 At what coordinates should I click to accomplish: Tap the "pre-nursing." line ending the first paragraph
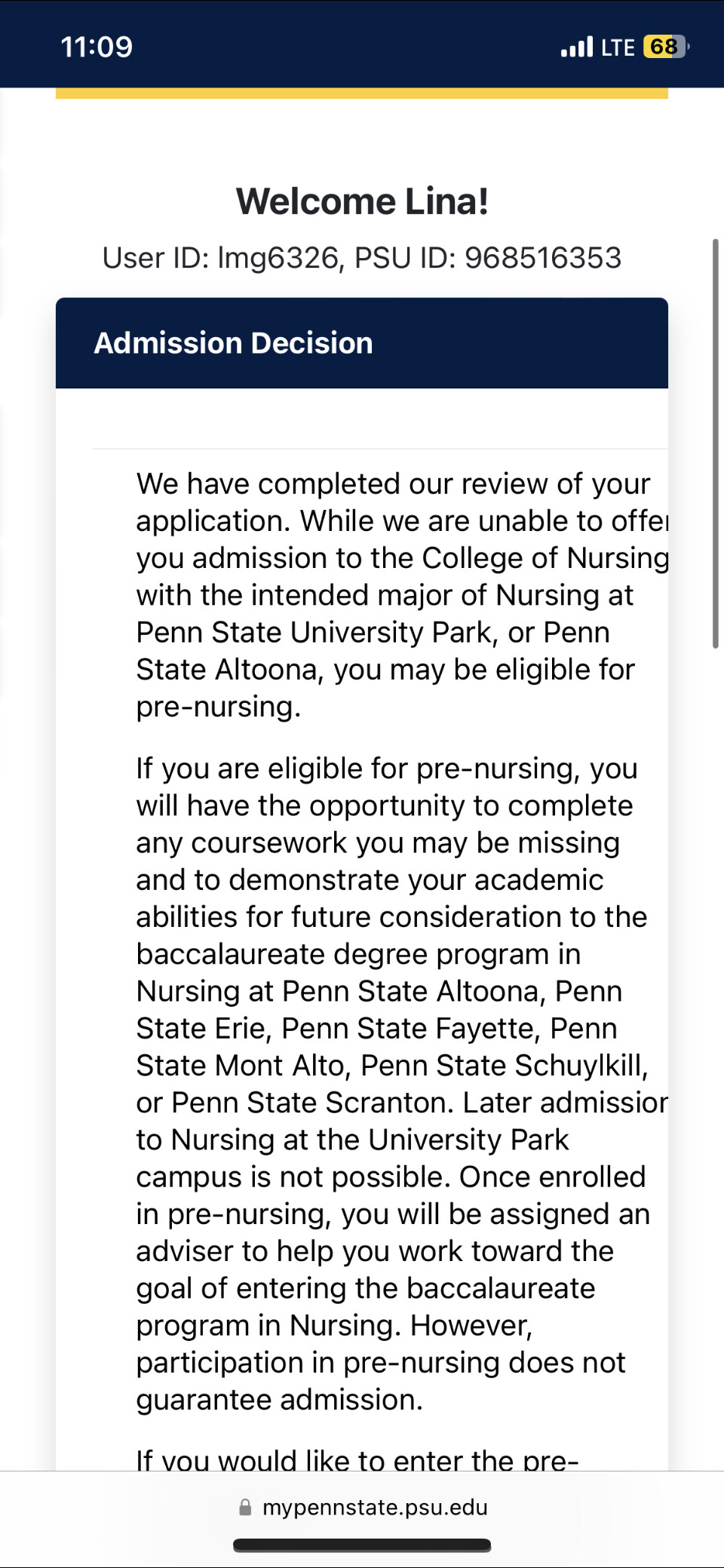click(218, 707)
